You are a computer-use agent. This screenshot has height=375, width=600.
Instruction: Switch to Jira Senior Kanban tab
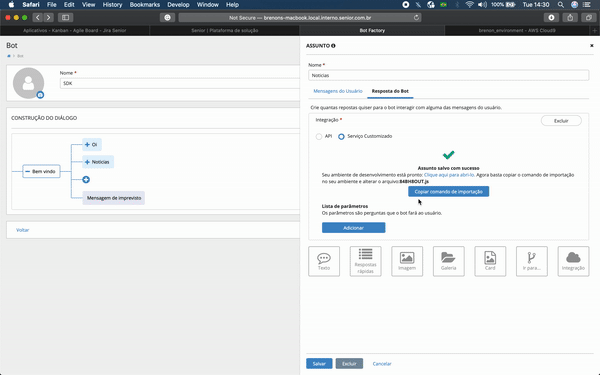point(75,30)
